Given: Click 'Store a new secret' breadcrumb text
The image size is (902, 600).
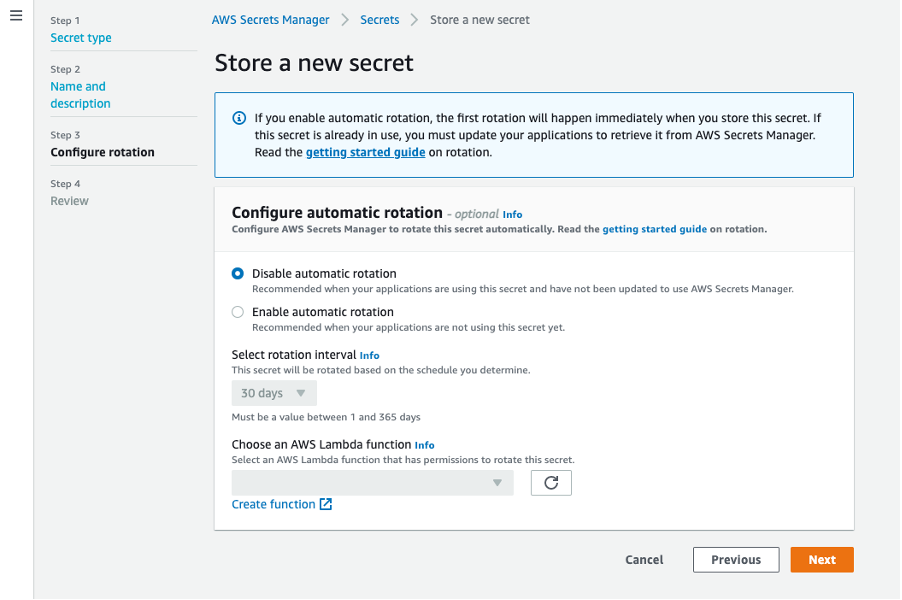Looking at the screenshot, I should click(x=480, y=20).
